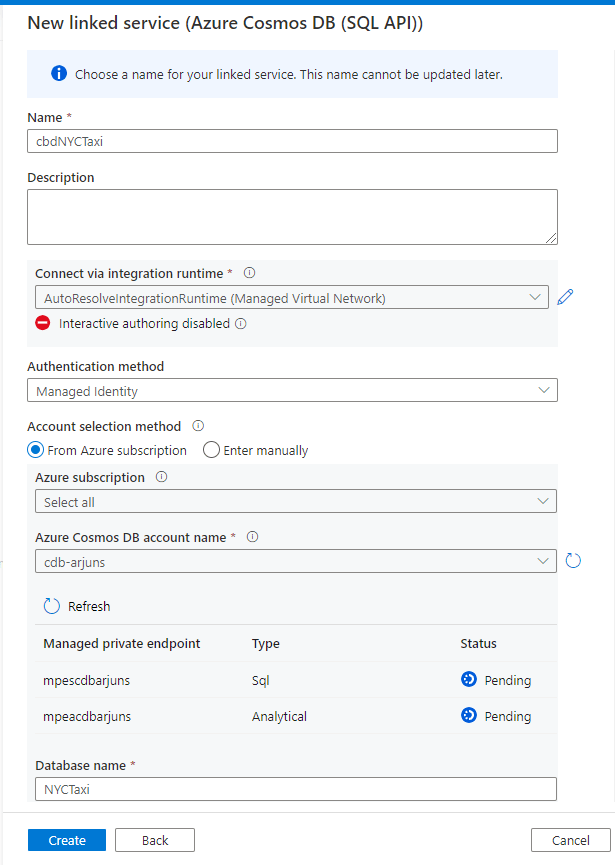Open the integration runtime dropdown
The image size is (615, 865).
click(292, 297)
